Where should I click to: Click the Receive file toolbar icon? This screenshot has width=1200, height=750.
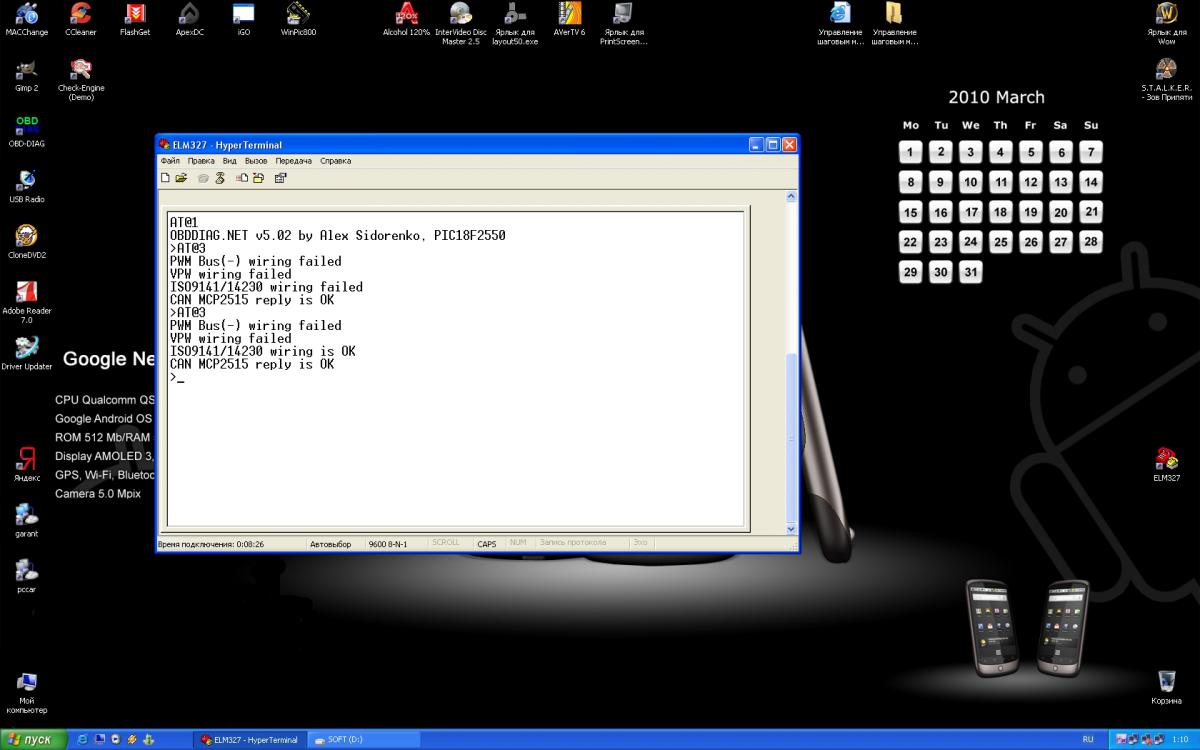point(258,178)
